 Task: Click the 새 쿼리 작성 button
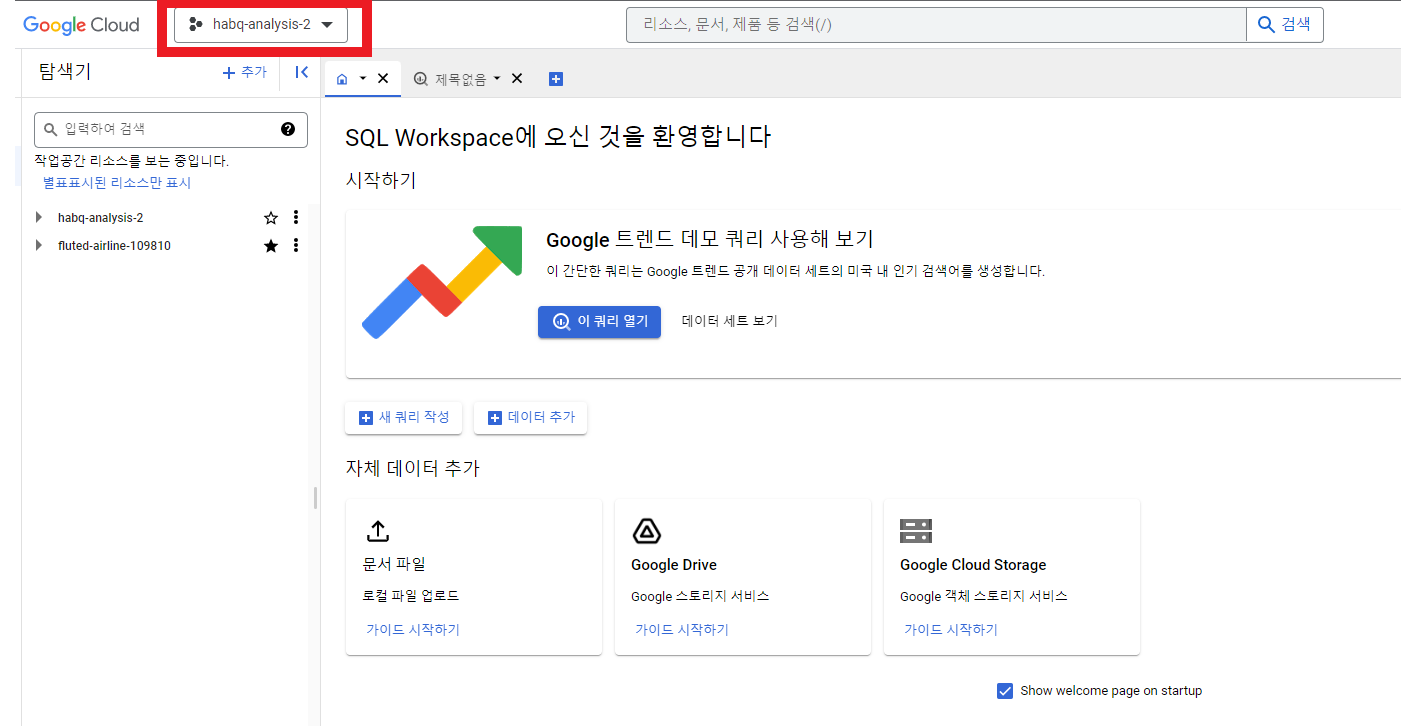tap(403, 418)
